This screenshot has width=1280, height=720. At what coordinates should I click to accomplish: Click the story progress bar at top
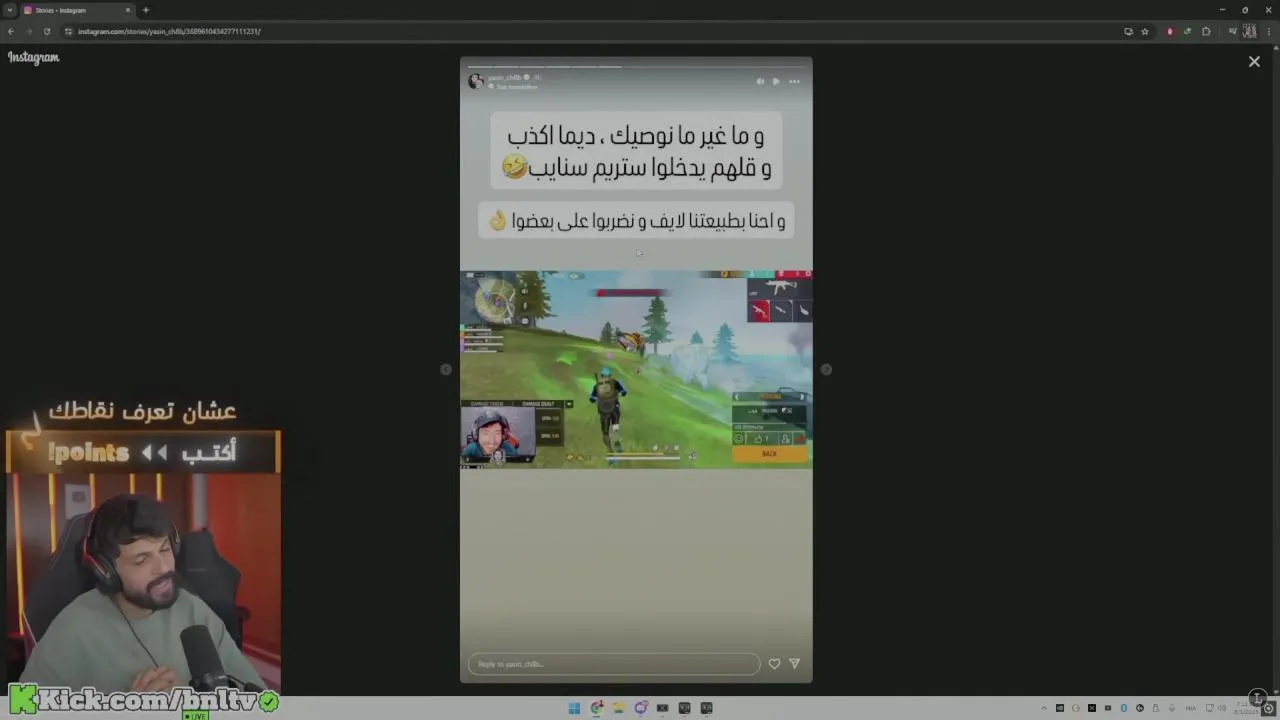click(x=636, y=67)
